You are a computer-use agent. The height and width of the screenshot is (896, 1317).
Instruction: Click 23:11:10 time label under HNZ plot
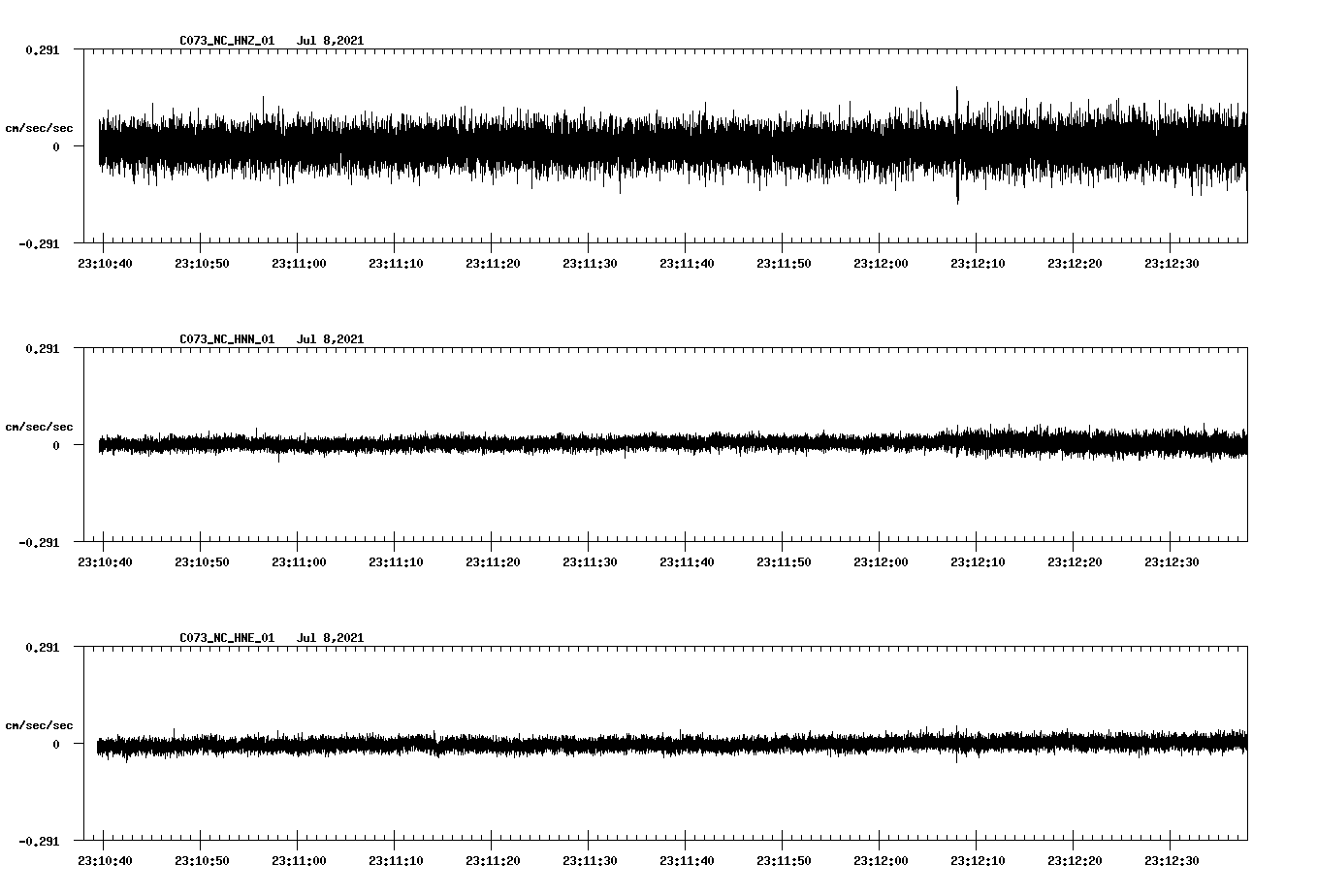tap(395, 263)
